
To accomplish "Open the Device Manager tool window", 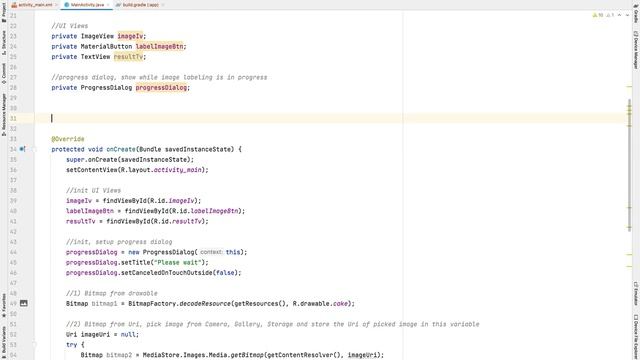I will [636, 50].
